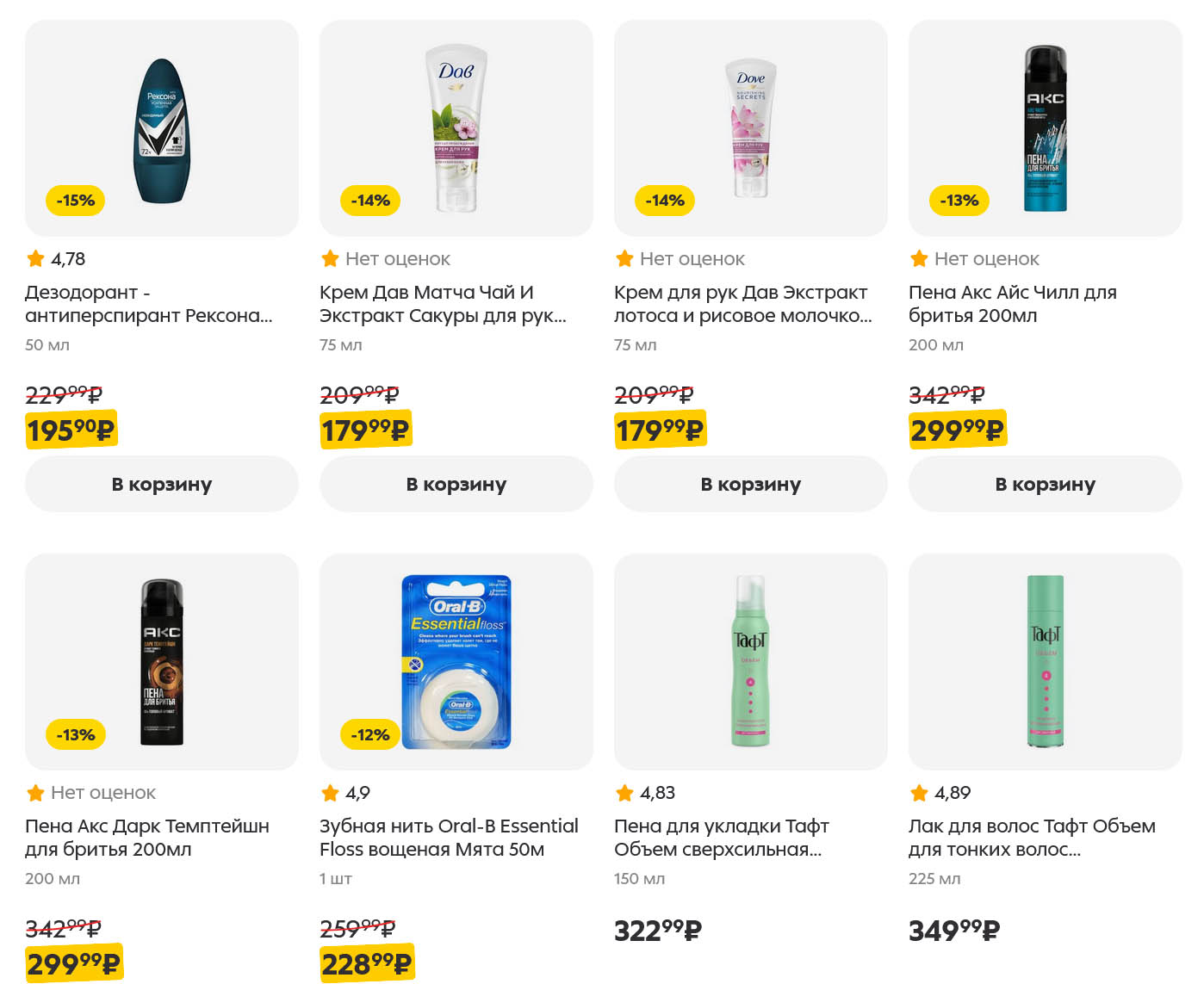
Task: Click Axe Dark Temptation foam title
Action: click(146, 838)
